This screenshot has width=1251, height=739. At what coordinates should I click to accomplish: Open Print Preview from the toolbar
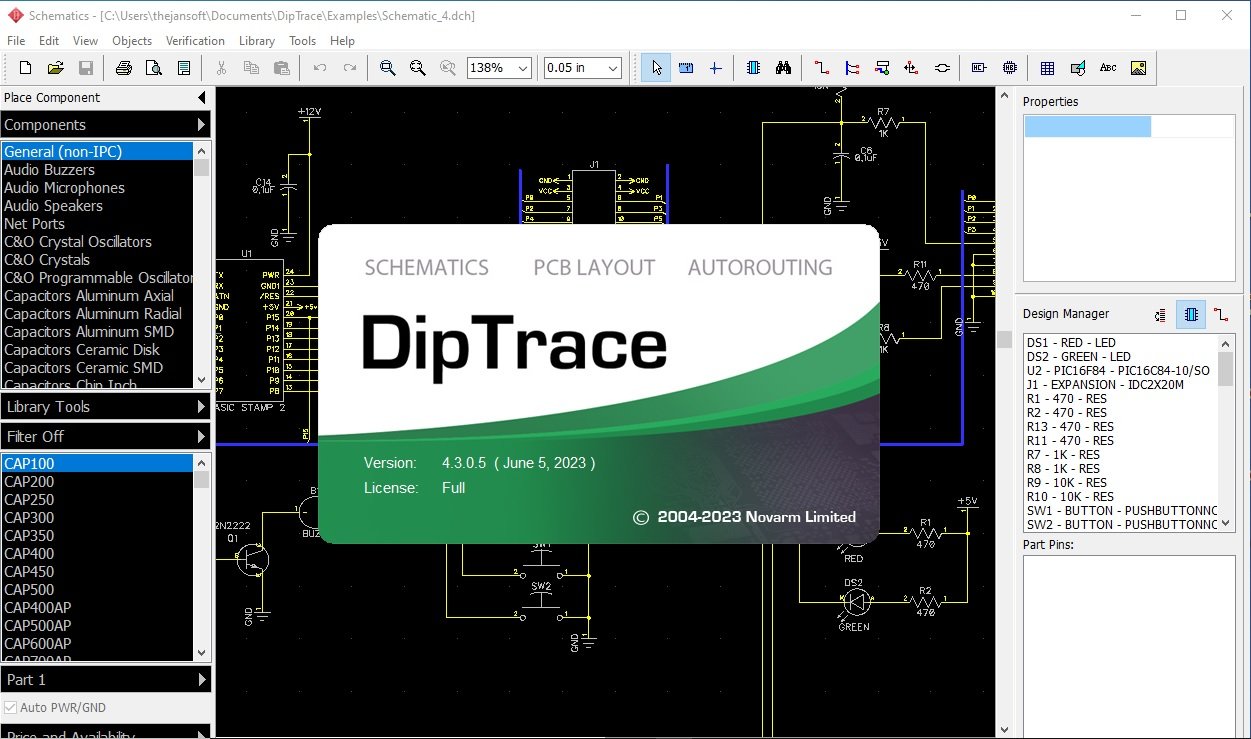click(x=153, y=68)
